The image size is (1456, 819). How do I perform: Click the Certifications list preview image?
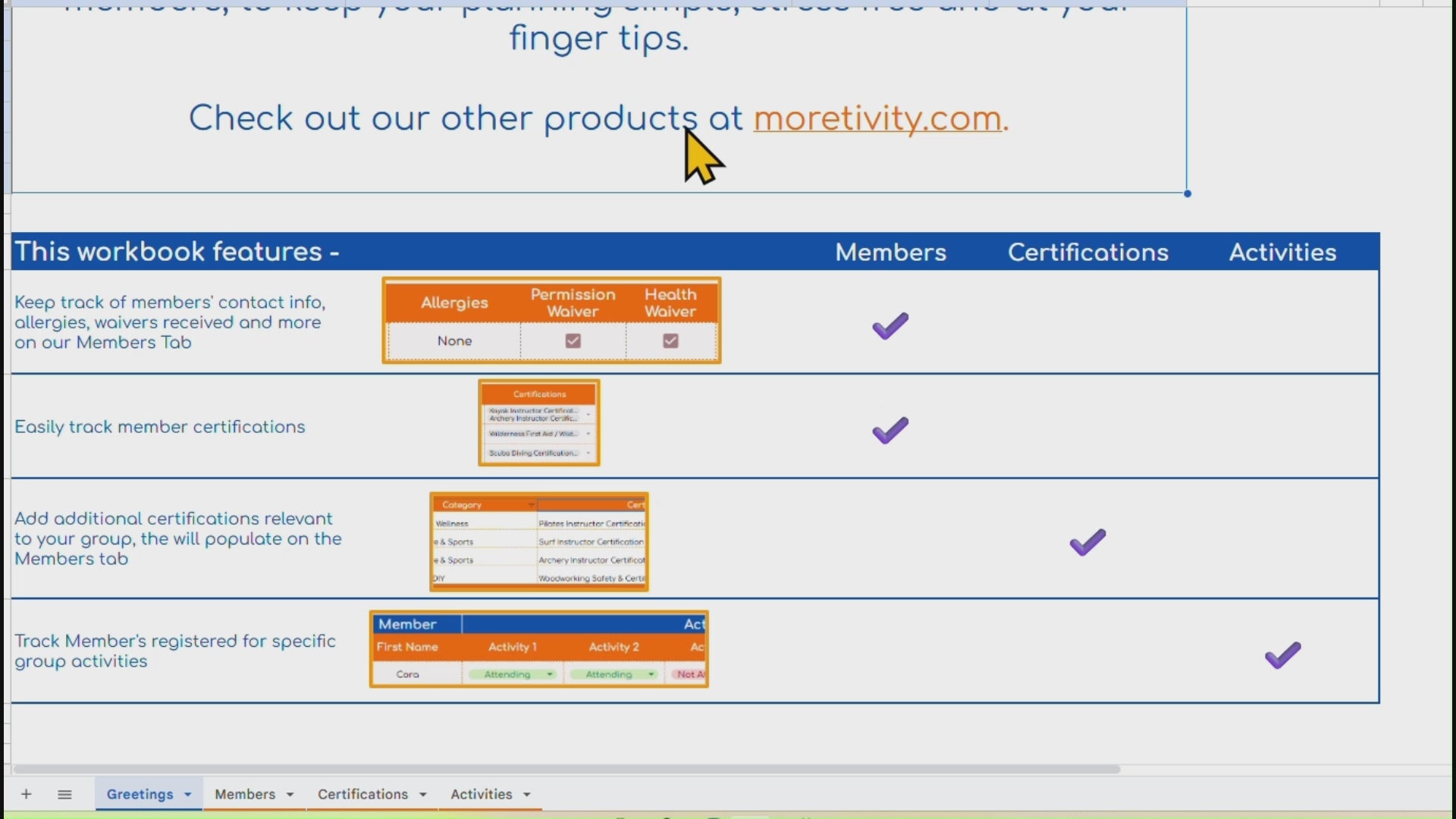[x=539, y=423]
